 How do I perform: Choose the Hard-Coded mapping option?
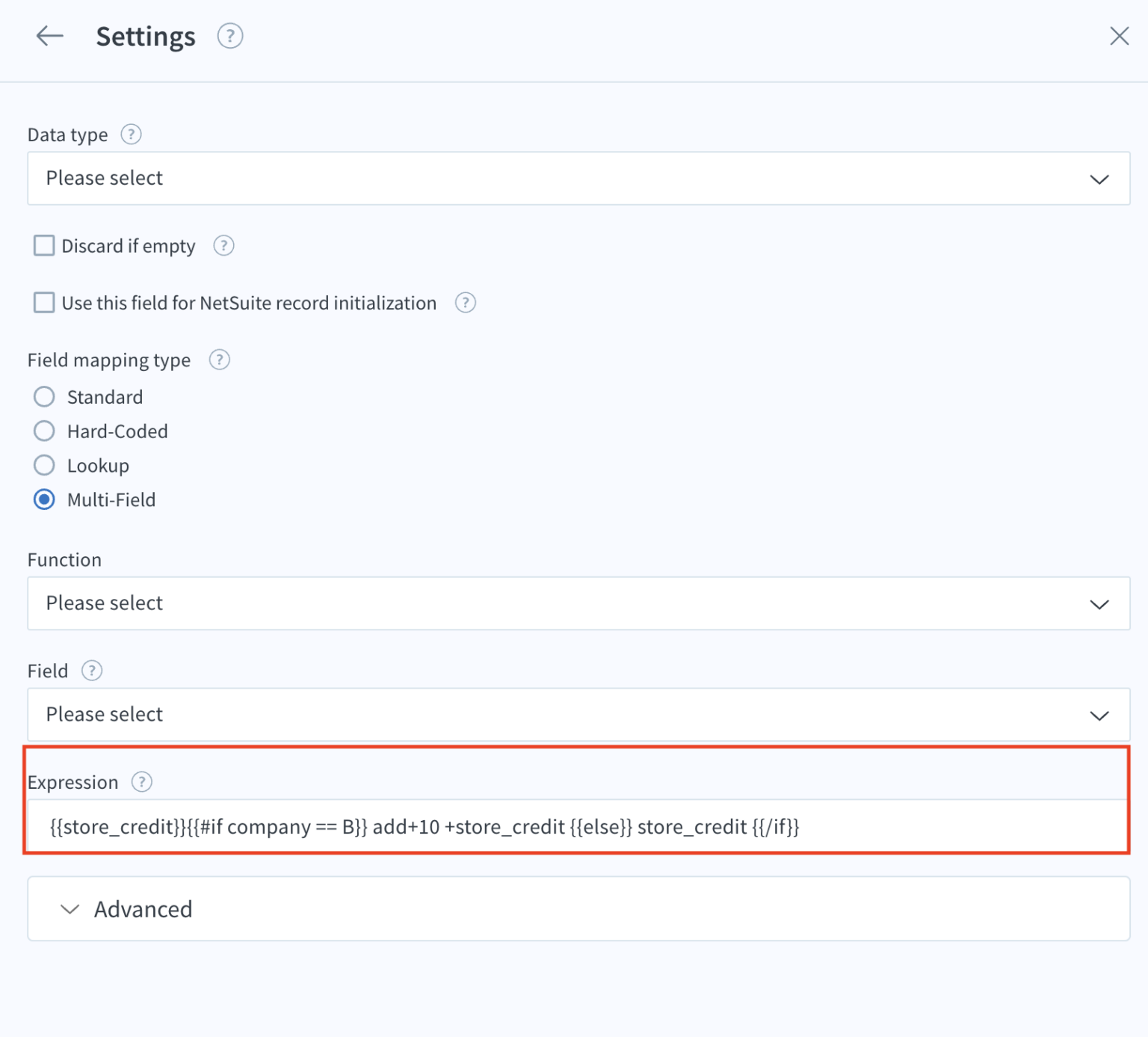[x=44, y=431]
